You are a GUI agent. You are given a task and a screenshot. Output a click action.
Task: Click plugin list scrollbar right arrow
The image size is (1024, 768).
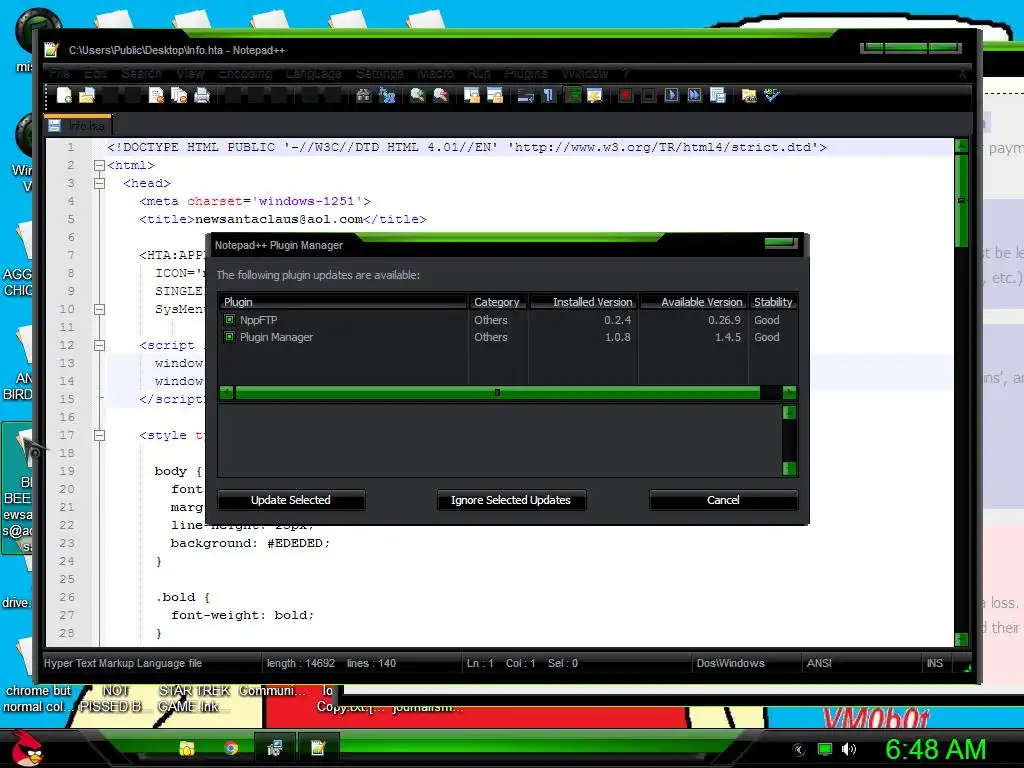coord(789,392)
